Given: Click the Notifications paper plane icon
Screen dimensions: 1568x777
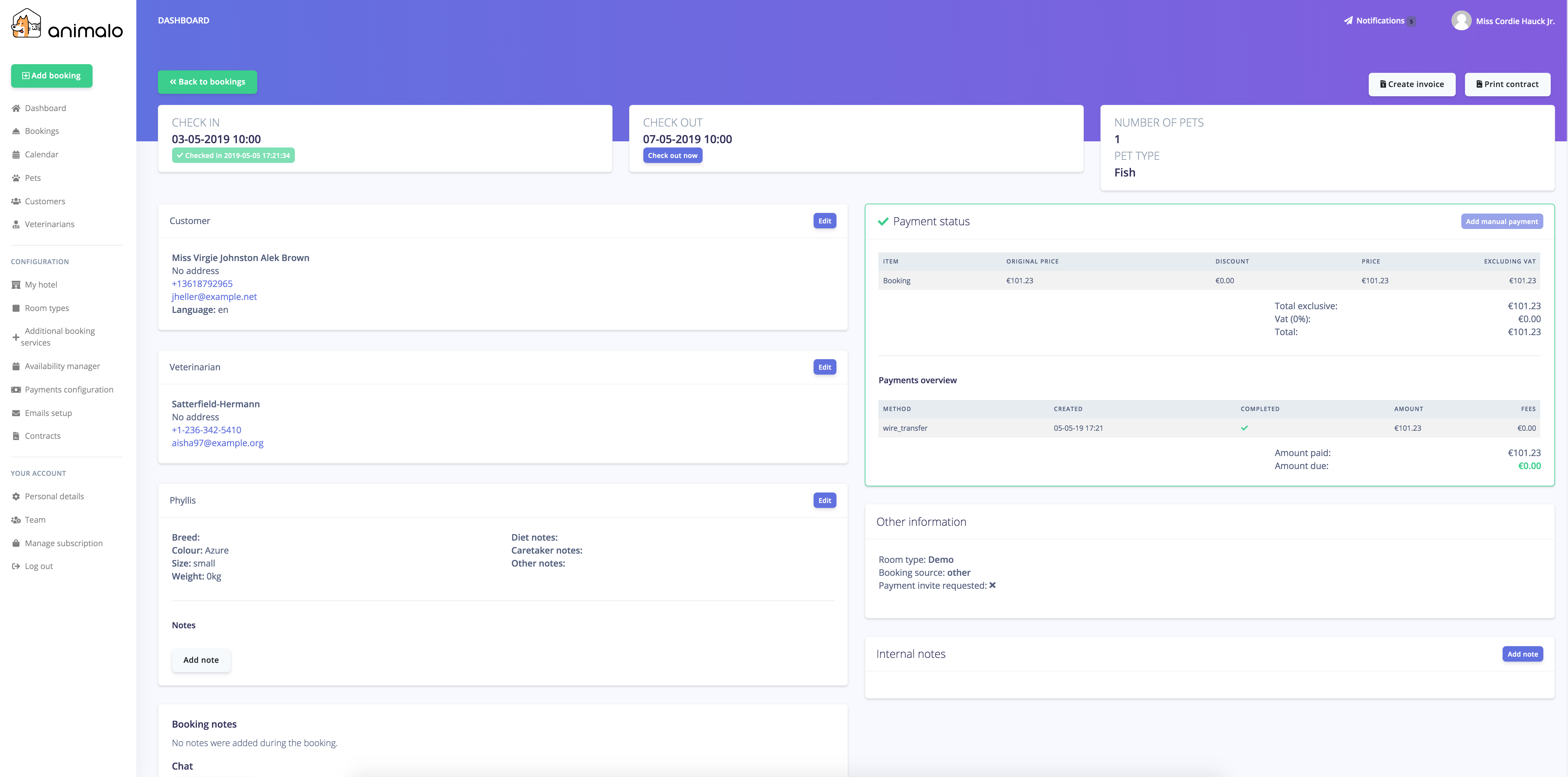Looking at the screenshot, I should click(x=1348, y=21).
